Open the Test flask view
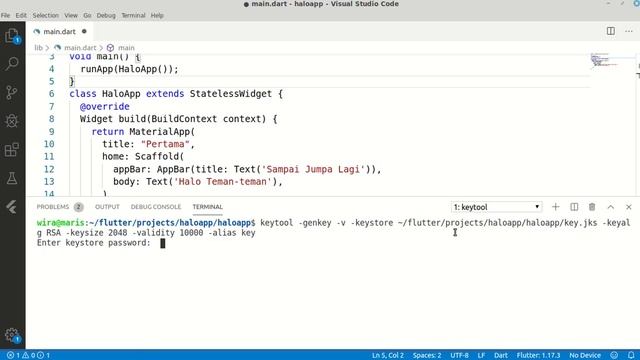This screenshot has height=360, width=640. click(x=12, y=178)
